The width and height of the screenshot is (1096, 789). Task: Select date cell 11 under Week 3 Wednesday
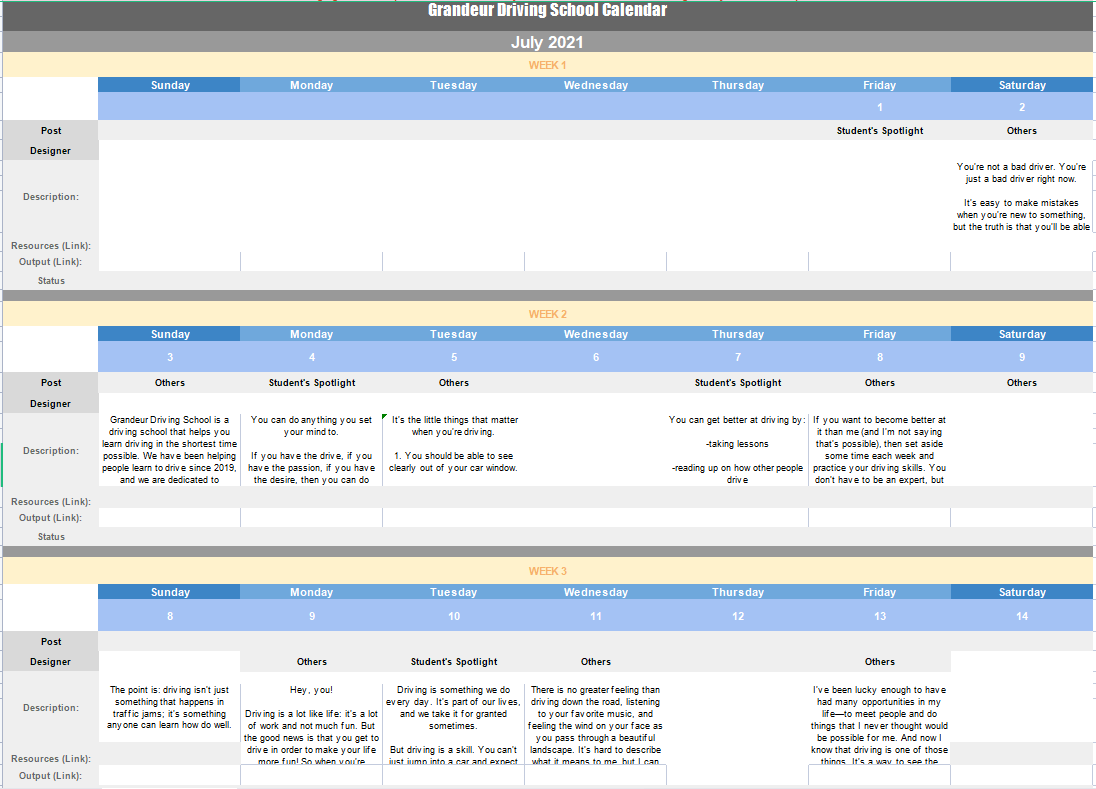click(596, 616)
